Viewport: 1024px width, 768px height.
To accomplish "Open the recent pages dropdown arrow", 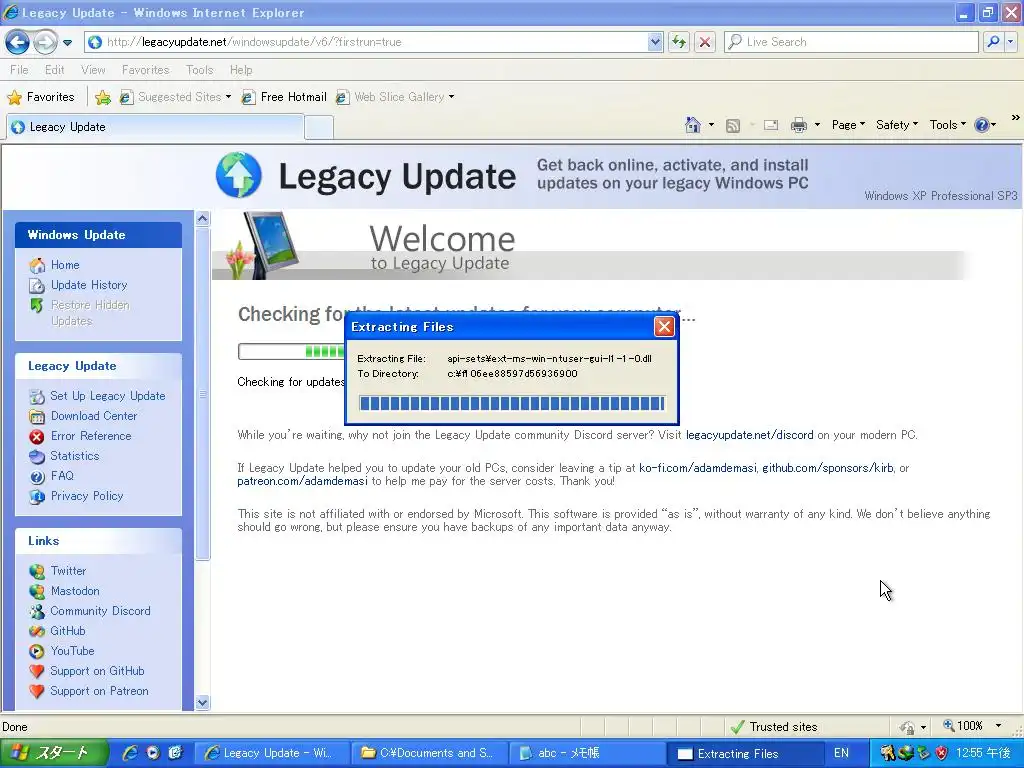I will pyautogui.click(x=67, y=43).
